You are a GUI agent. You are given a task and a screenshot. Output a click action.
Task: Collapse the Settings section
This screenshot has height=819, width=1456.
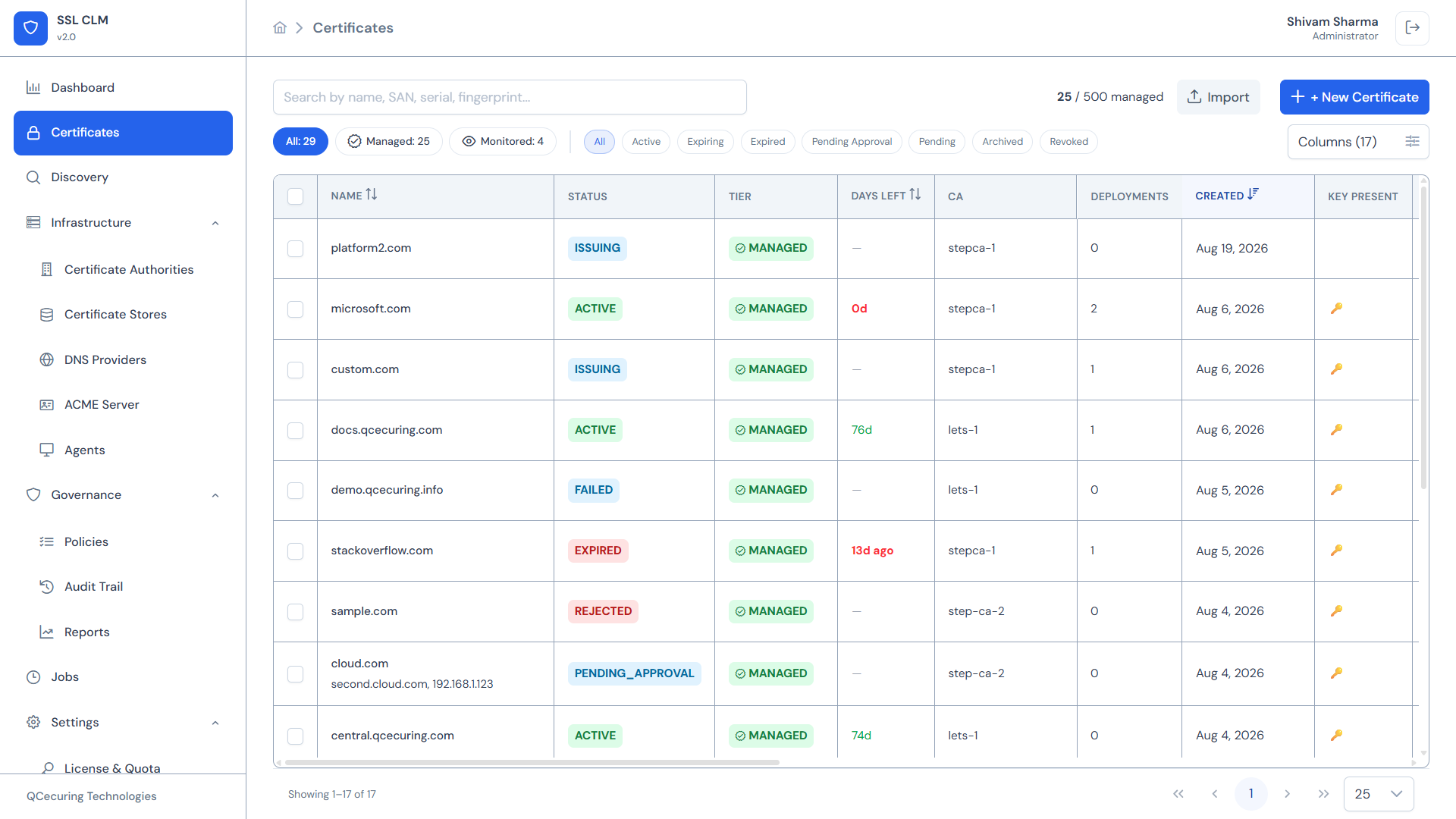(215, 723)
